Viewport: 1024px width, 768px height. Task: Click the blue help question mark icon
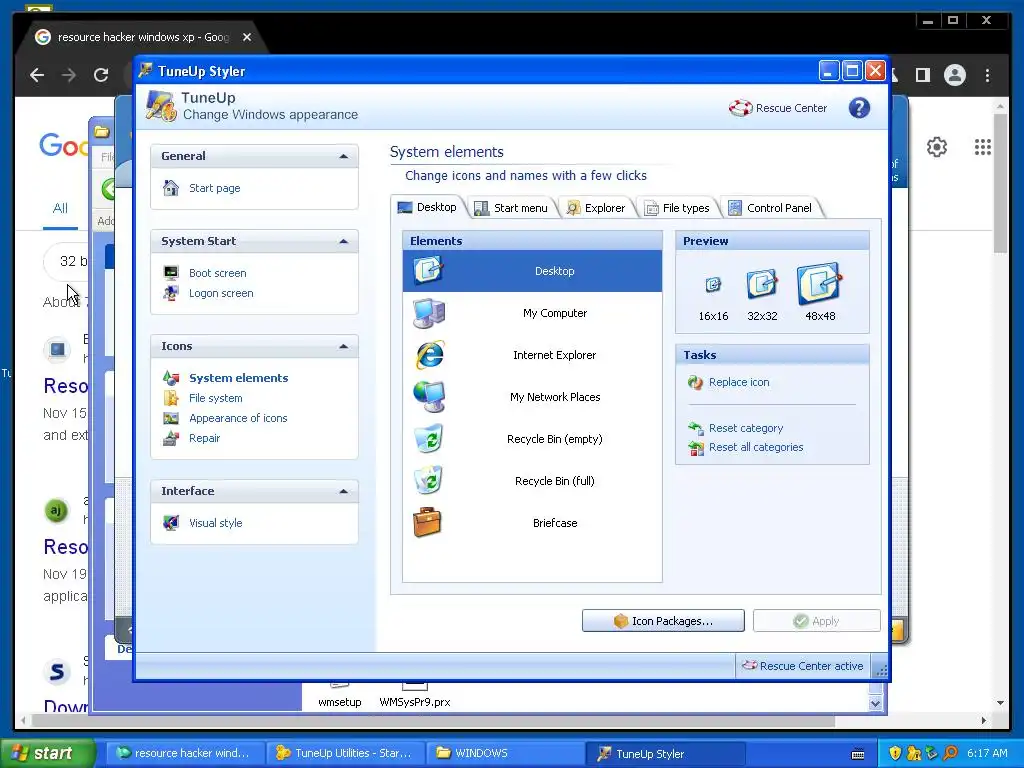[x=859, y=108]
